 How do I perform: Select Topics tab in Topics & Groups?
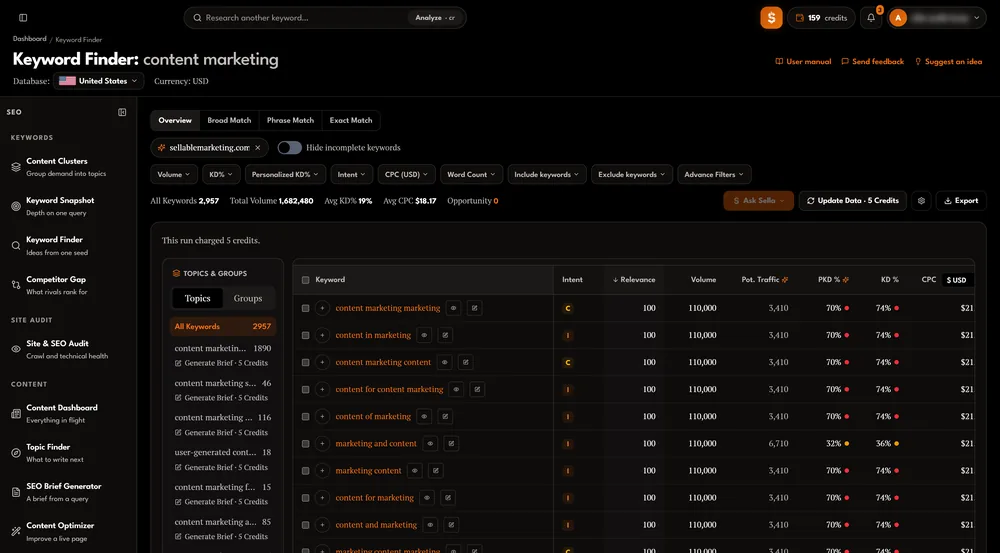tap(198, 299)
